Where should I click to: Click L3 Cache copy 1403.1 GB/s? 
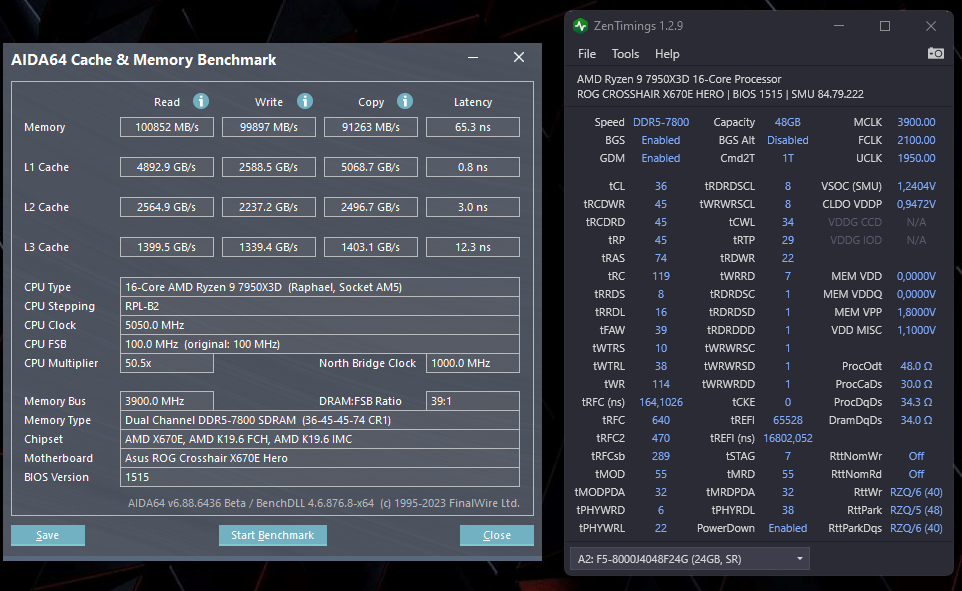(371, 247)
